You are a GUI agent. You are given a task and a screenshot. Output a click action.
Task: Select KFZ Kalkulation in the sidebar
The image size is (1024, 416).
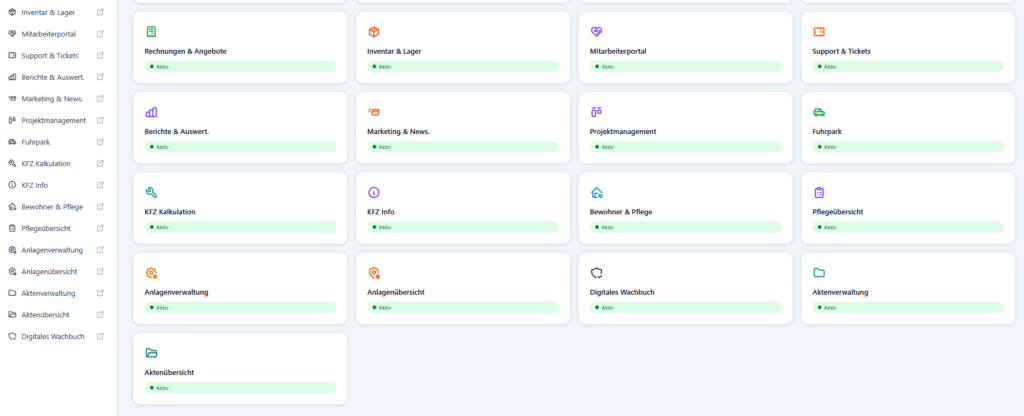point(46,163)
